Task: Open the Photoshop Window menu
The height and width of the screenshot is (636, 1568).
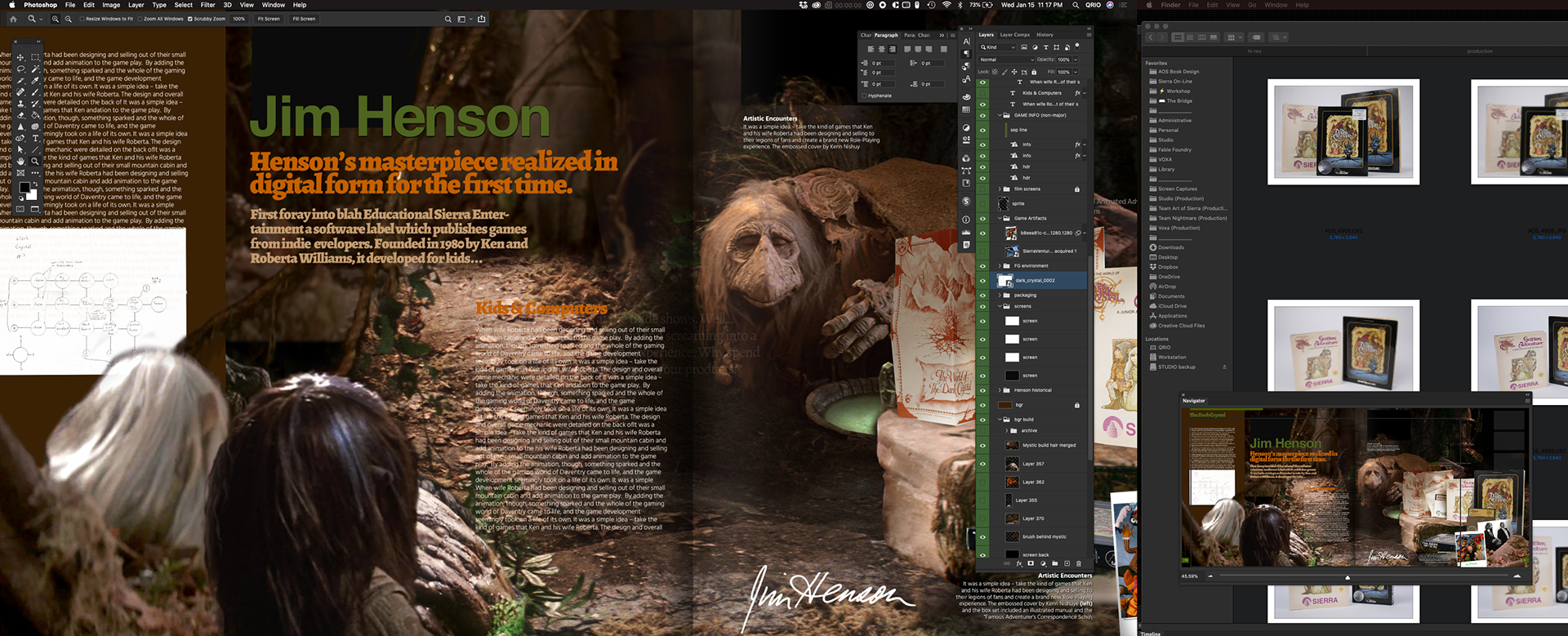Action: point(273,5)
